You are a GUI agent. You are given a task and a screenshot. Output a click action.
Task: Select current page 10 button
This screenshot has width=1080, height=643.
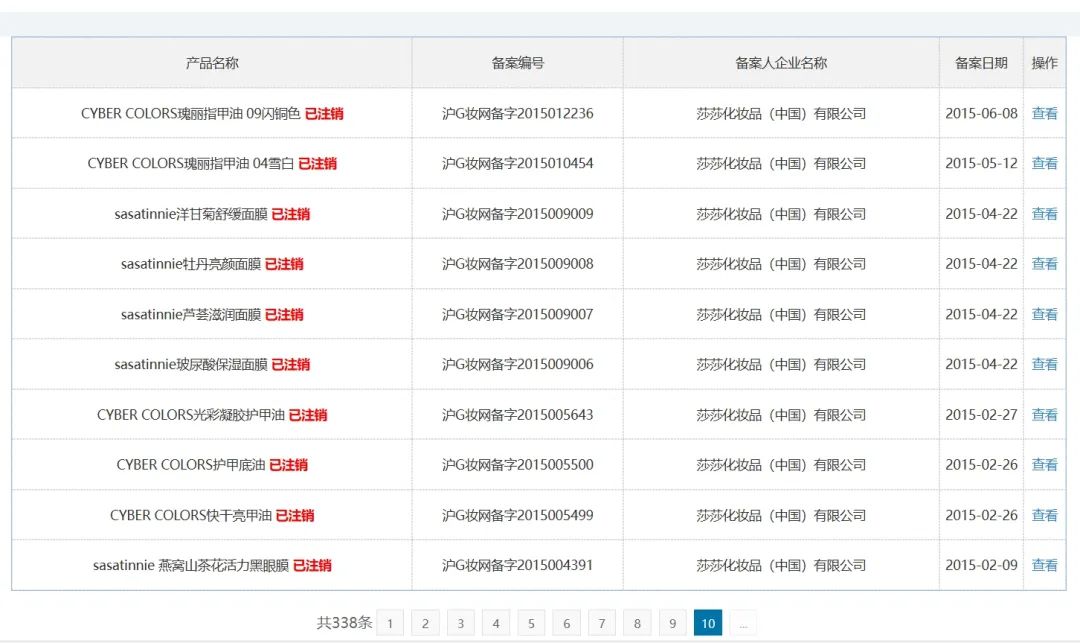tap(708, 623)
